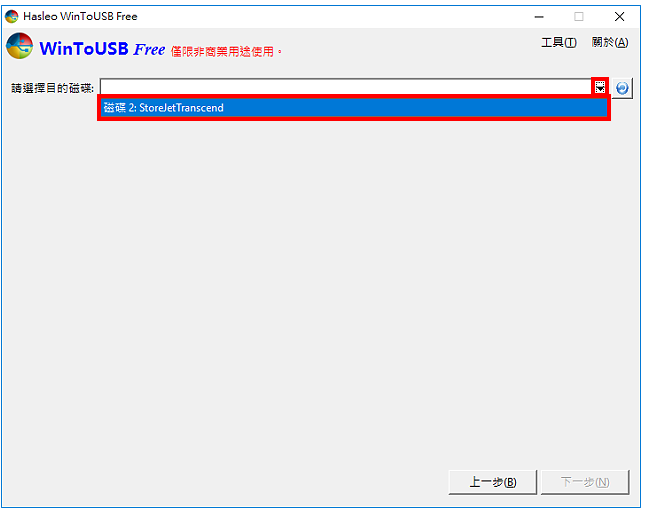The width and height of the screenshot is (654, 511).
Task: Click the italic Free text in header
Action: [149, 50]
